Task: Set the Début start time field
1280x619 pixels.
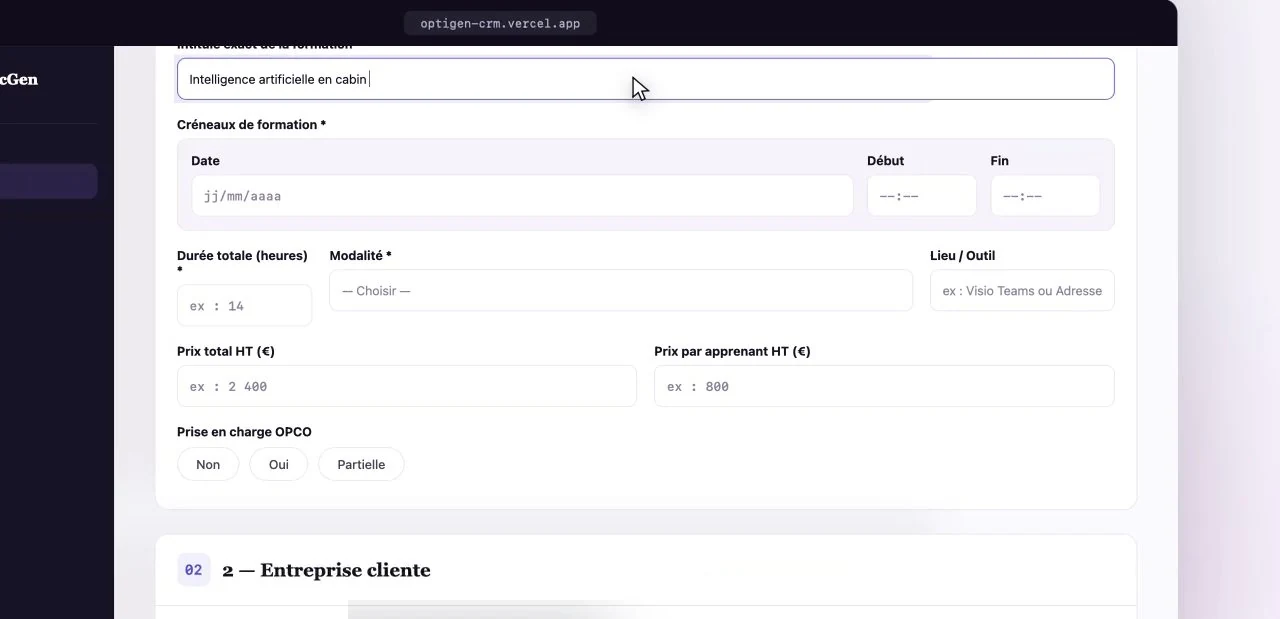Action: 921,196
